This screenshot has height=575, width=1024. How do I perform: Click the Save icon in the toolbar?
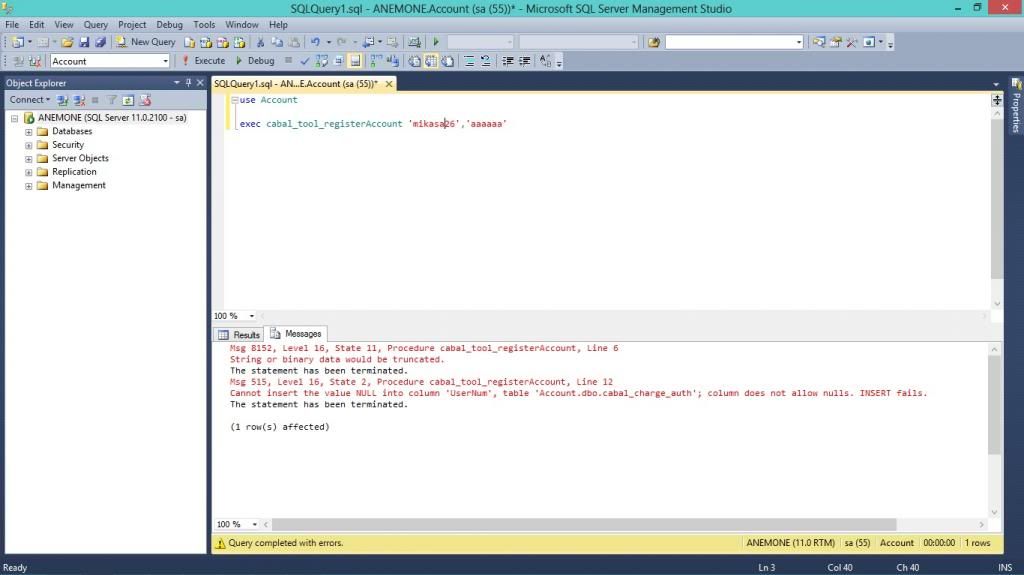pos(84,42)
